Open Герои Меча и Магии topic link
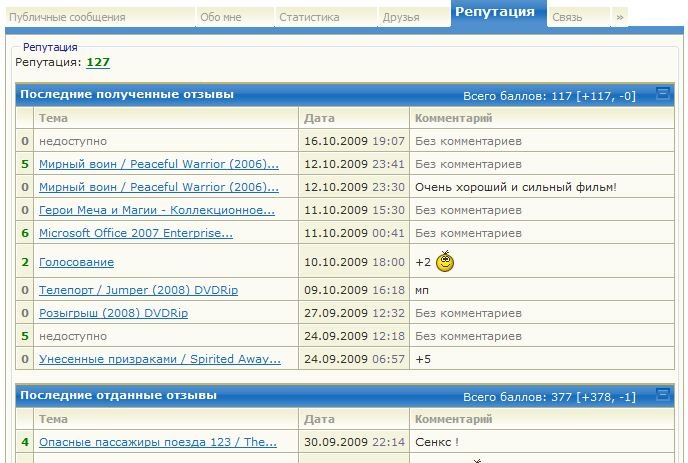Screen dimensions: 688x463 pos(157,210)
